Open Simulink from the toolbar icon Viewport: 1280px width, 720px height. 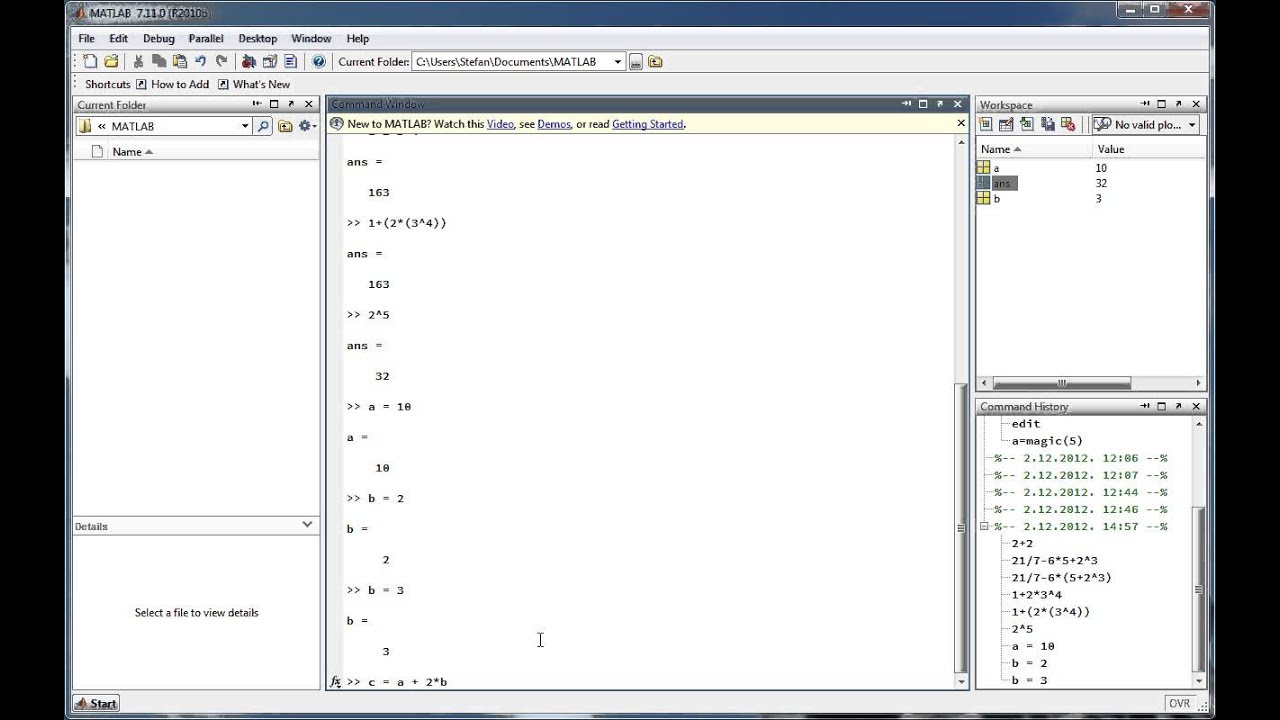(249, 61)
